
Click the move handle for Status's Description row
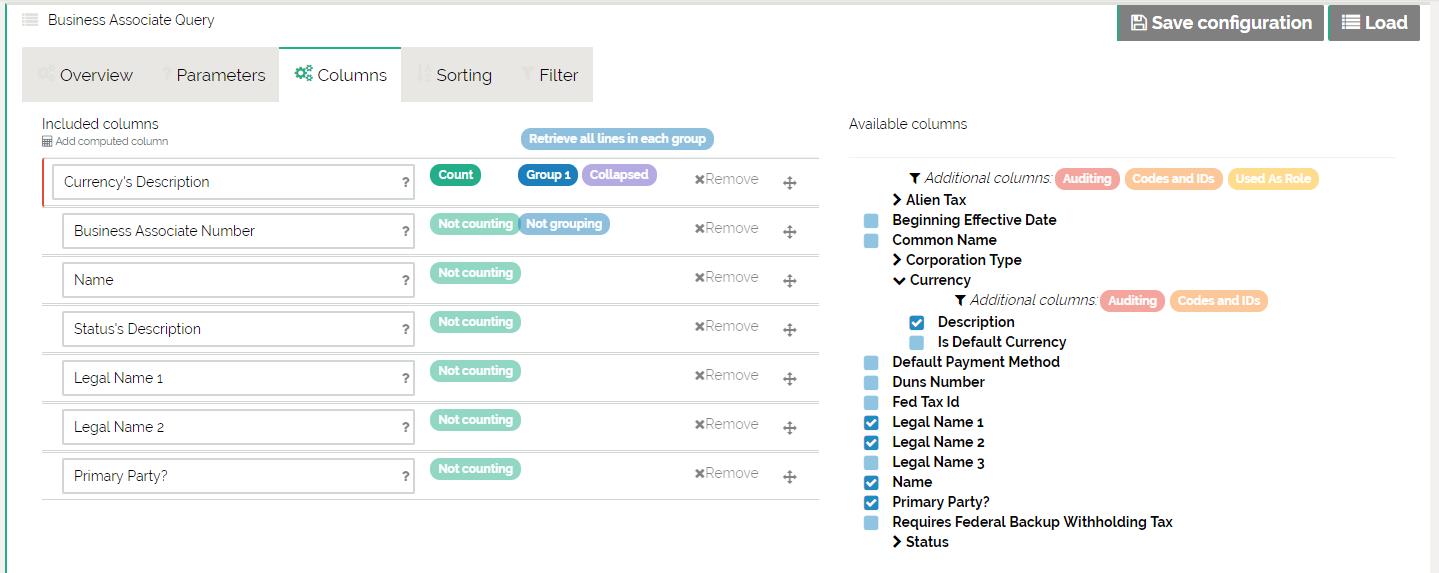click(x=789, y=330)
